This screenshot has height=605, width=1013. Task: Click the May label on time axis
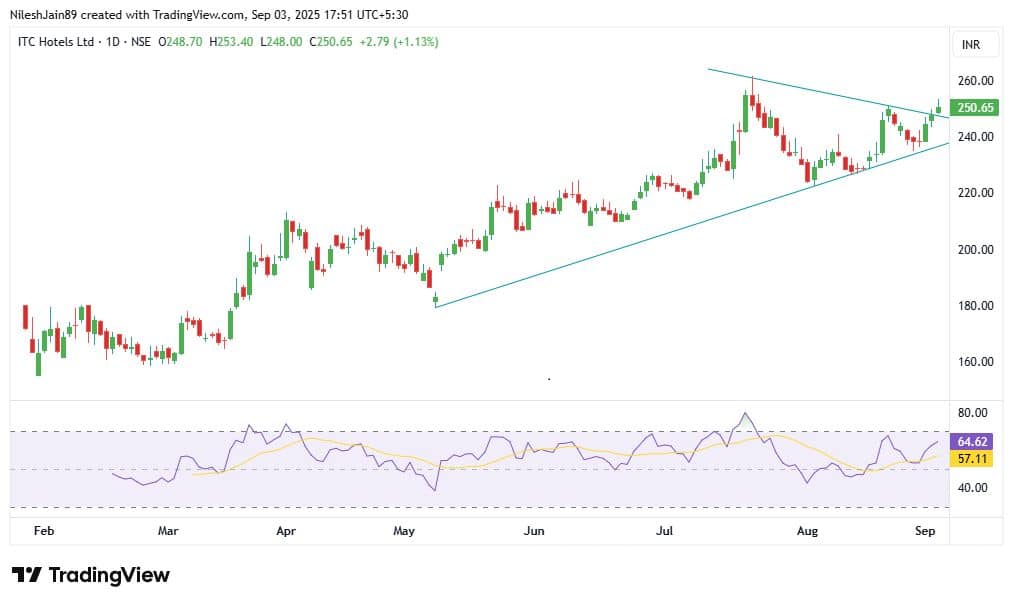404,531
